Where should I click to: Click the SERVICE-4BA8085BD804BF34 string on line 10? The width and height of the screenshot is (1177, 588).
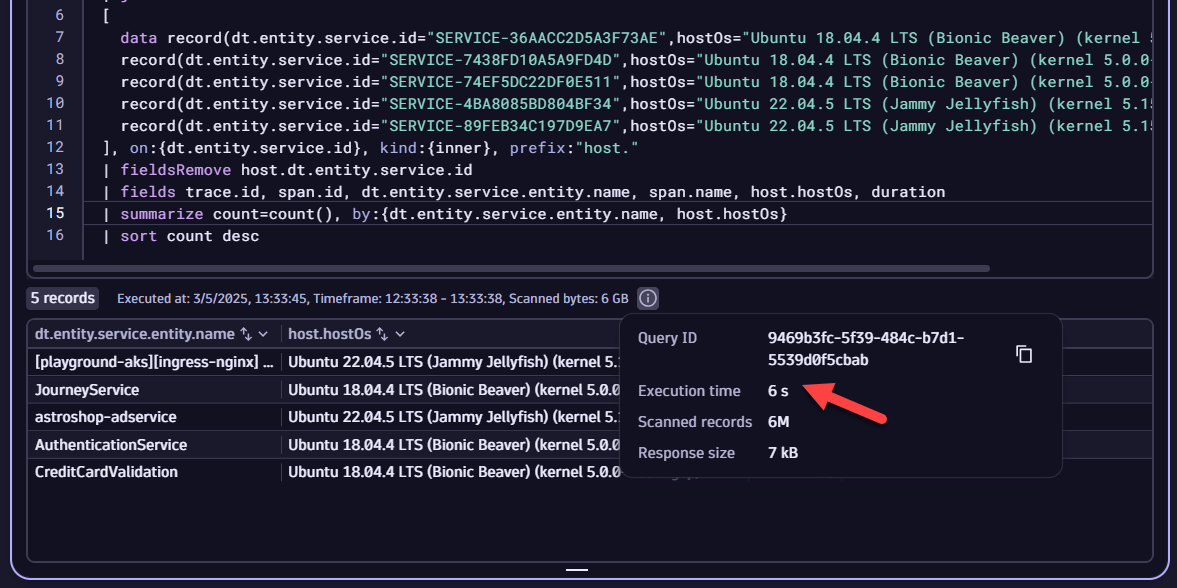coord(501,103)
